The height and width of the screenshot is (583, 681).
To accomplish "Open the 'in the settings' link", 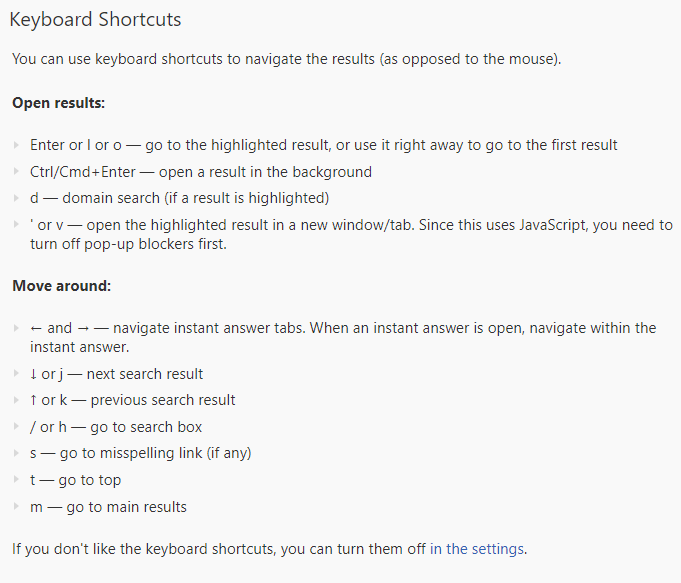I will pyautogui.click(x=476, y=549).
